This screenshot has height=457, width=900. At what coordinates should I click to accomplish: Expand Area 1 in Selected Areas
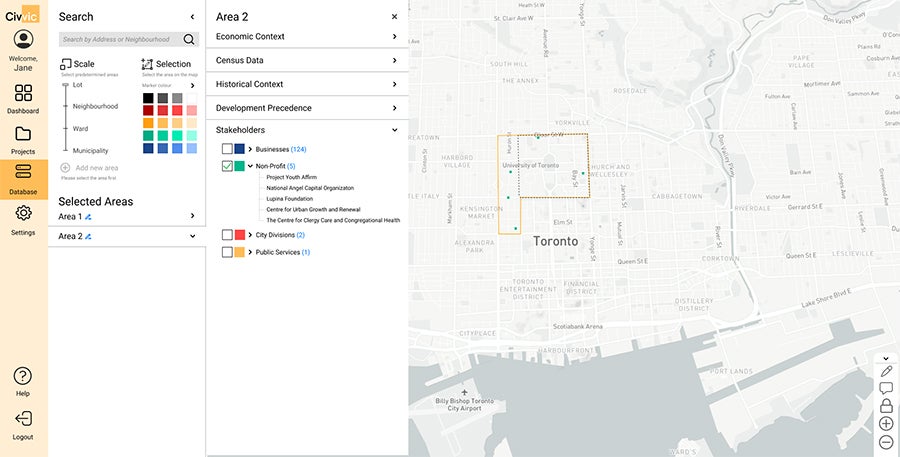[192, 216]
